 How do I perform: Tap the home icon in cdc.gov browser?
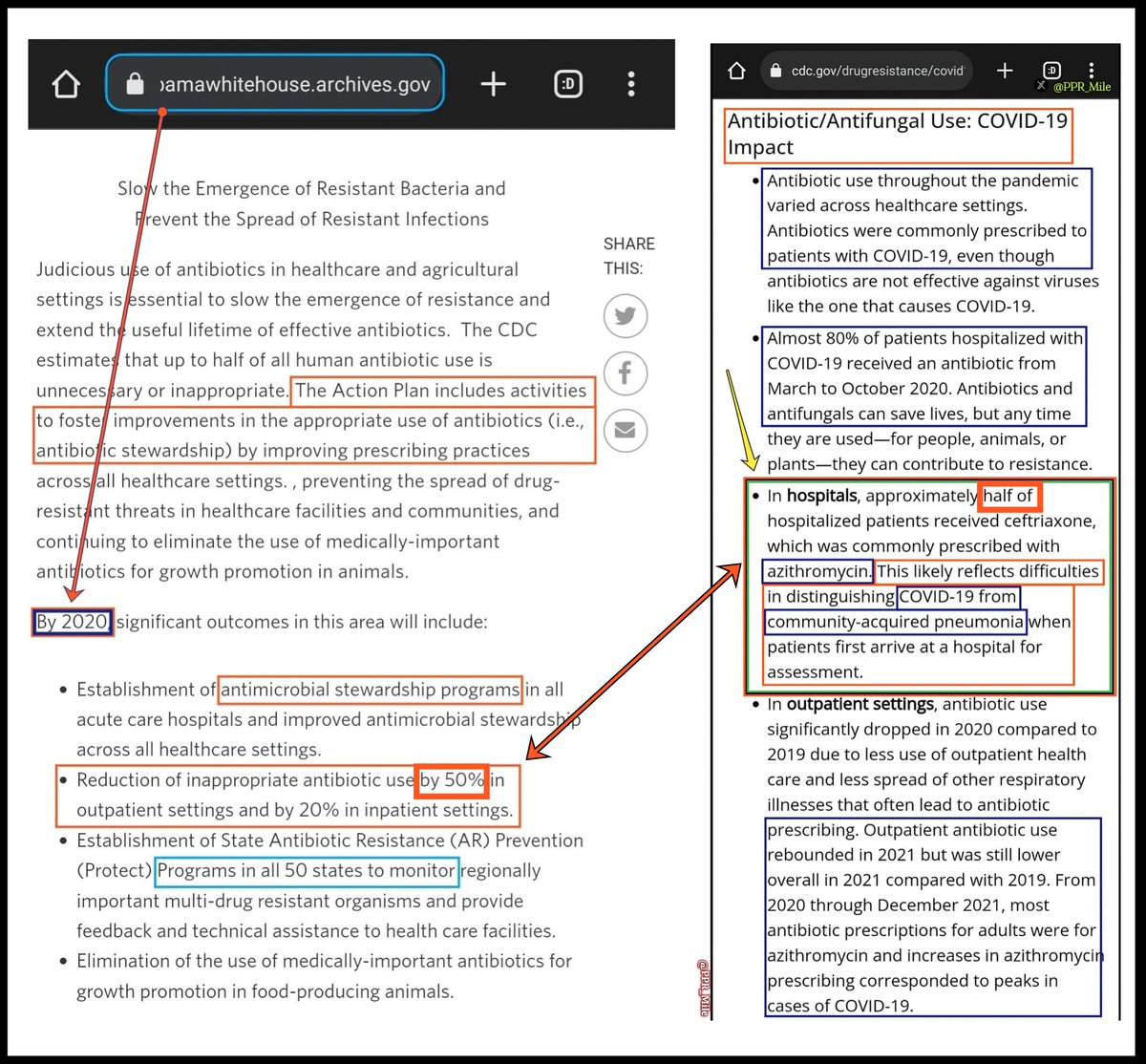(736, 71)
